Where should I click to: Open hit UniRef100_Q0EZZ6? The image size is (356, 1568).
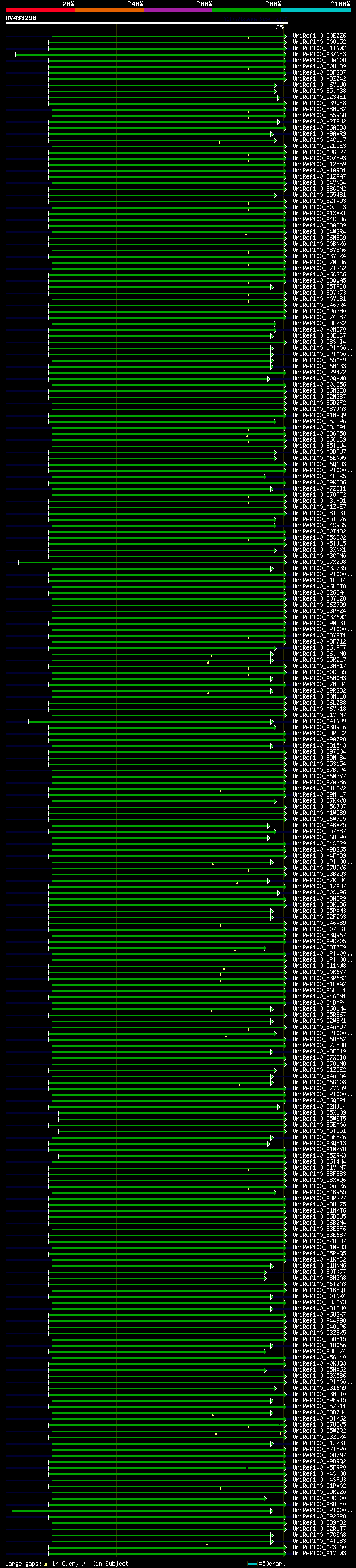(x=319, y=36)
